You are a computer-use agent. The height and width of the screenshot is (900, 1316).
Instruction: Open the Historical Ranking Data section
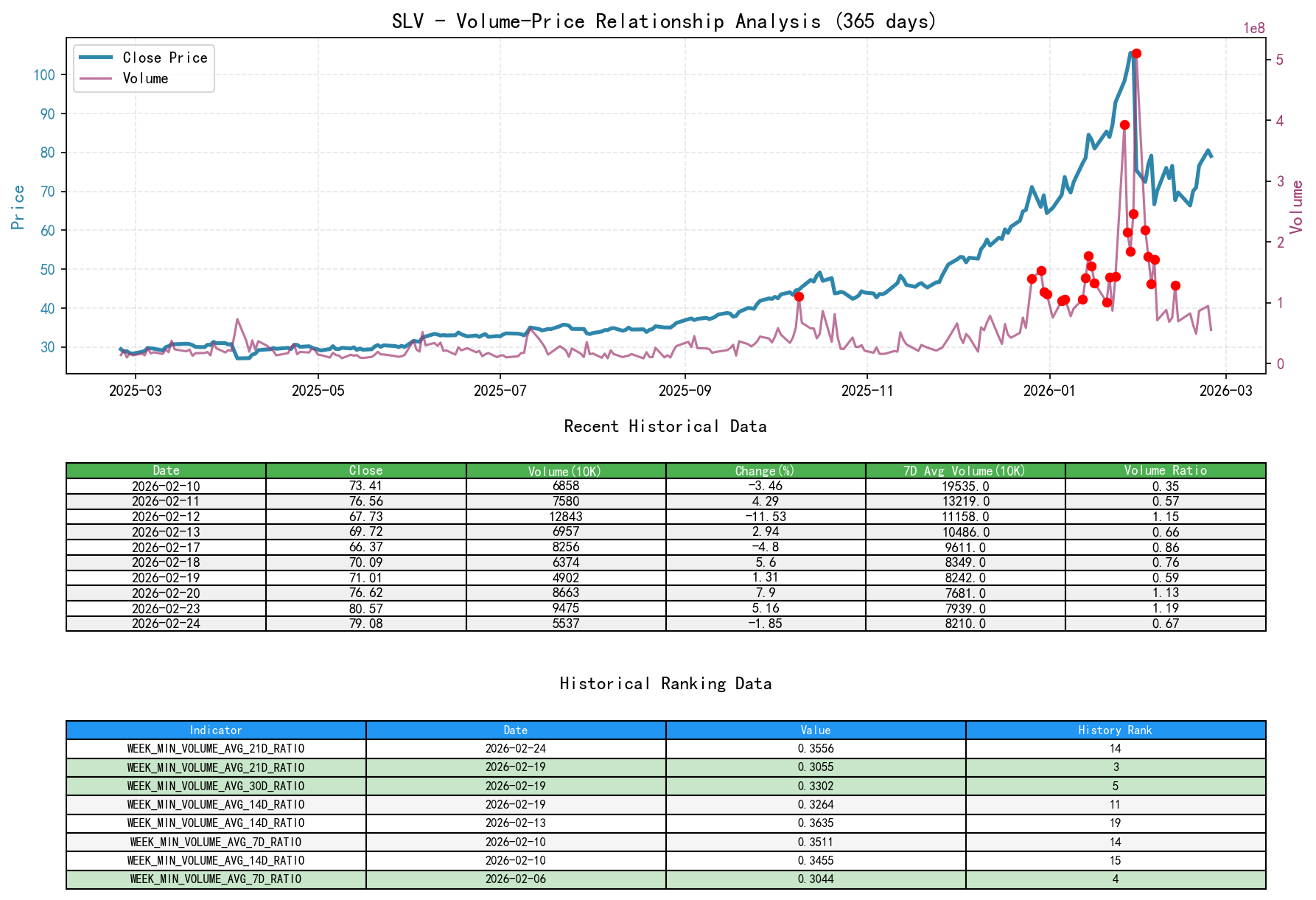coord(665,683)
